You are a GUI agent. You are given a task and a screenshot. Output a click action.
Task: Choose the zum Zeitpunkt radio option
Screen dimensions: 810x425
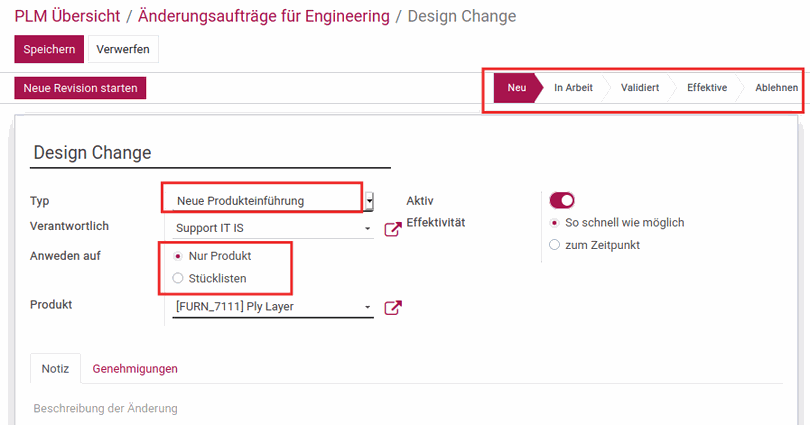click(x=554, y=245)
